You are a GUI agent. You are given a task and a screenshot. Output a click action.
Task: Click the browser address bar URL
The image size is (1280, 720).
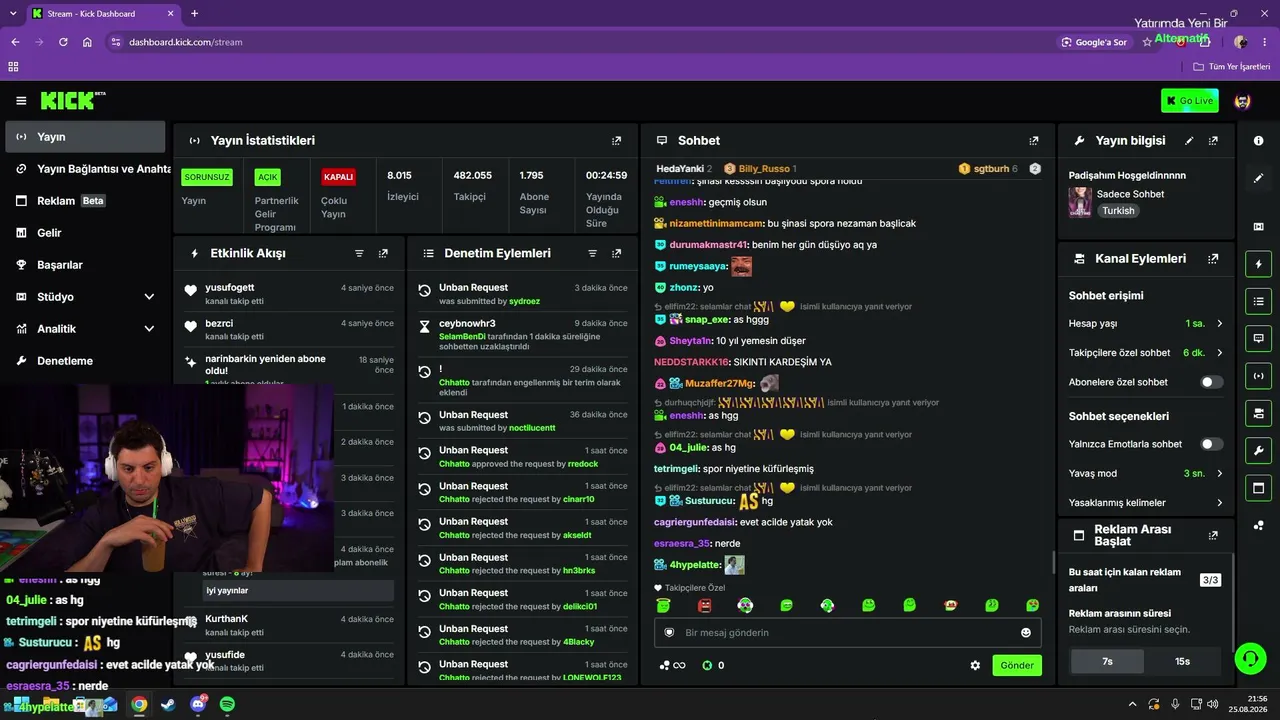click(185, 42)
